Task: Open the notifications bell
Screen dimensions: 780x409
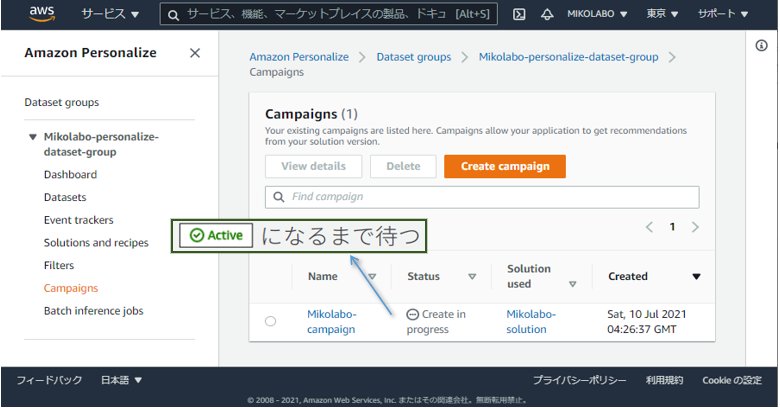Action: point(547,14)
